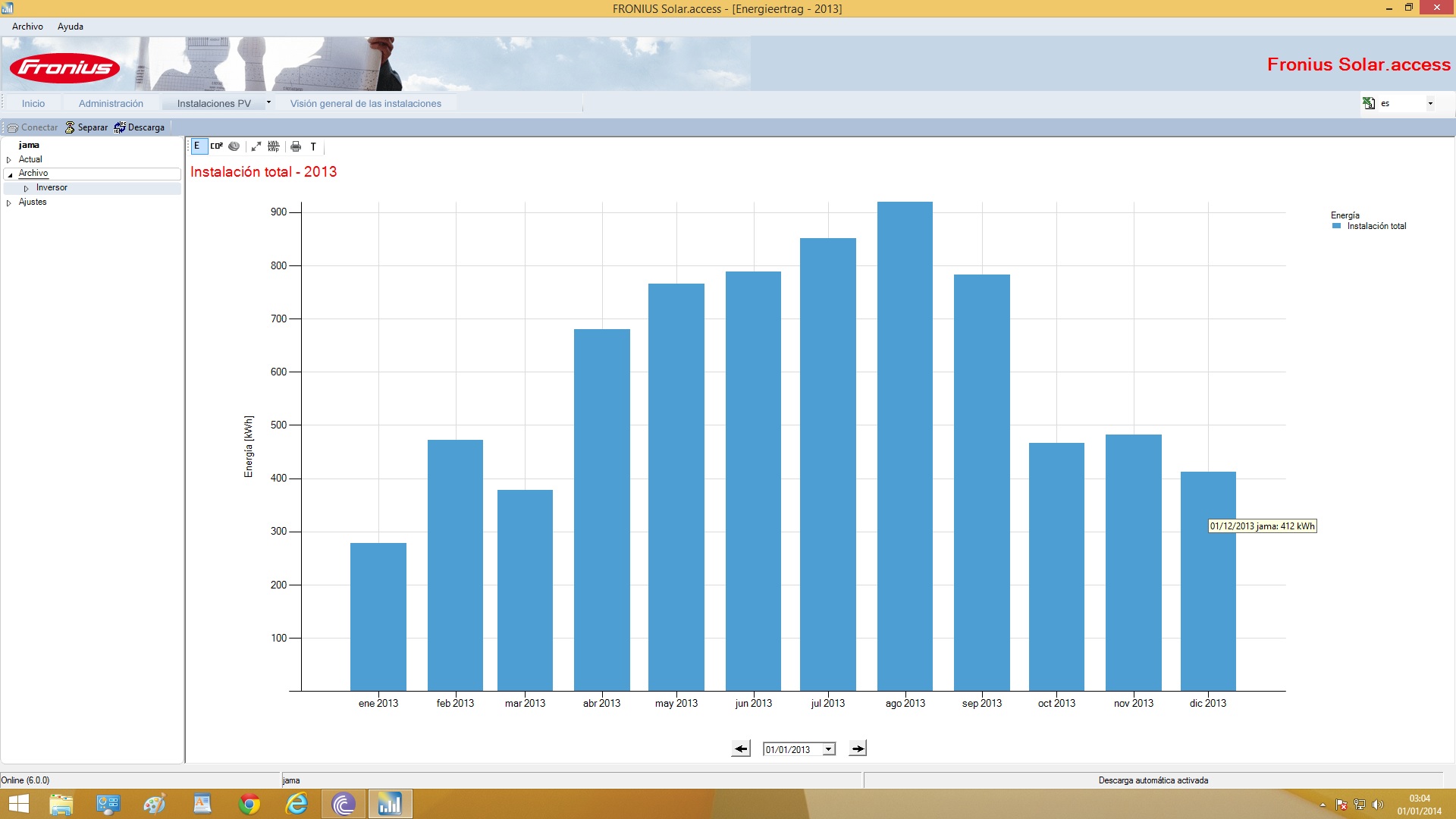Print the chart with printer icon
This screenshot has width=1456, height=819.
tap(296, 146)
